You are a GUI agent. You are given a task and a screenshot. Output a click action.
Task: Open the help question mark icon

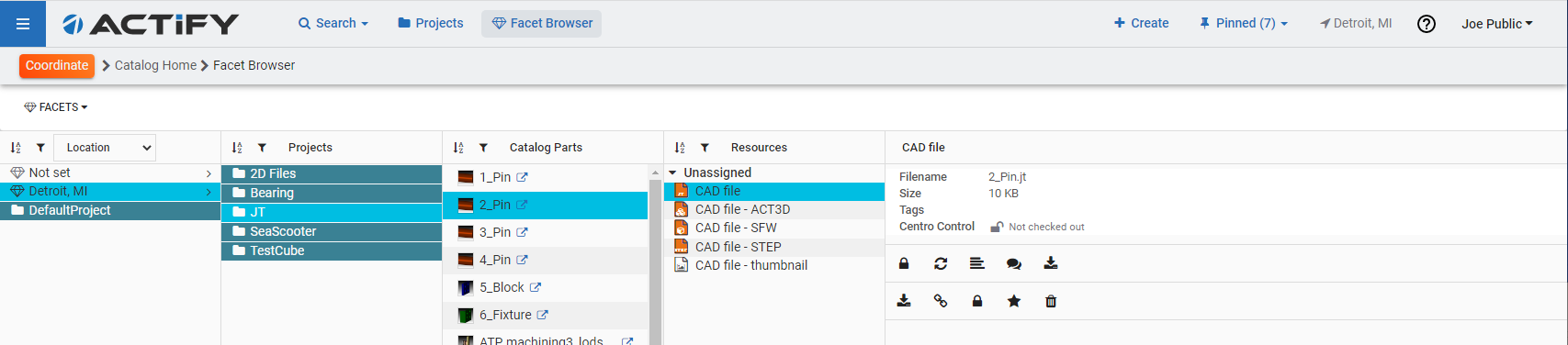point(1427,24)
